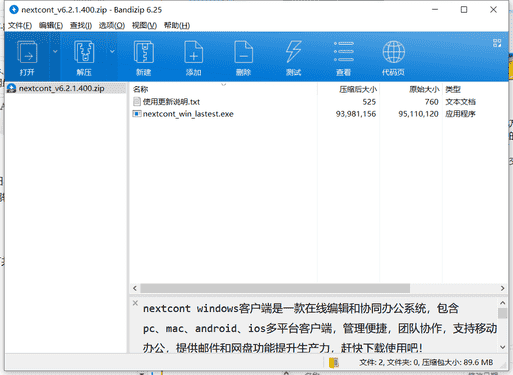
Task: Click the Bandizip logo in title bar
Action: tap(14, 10)
